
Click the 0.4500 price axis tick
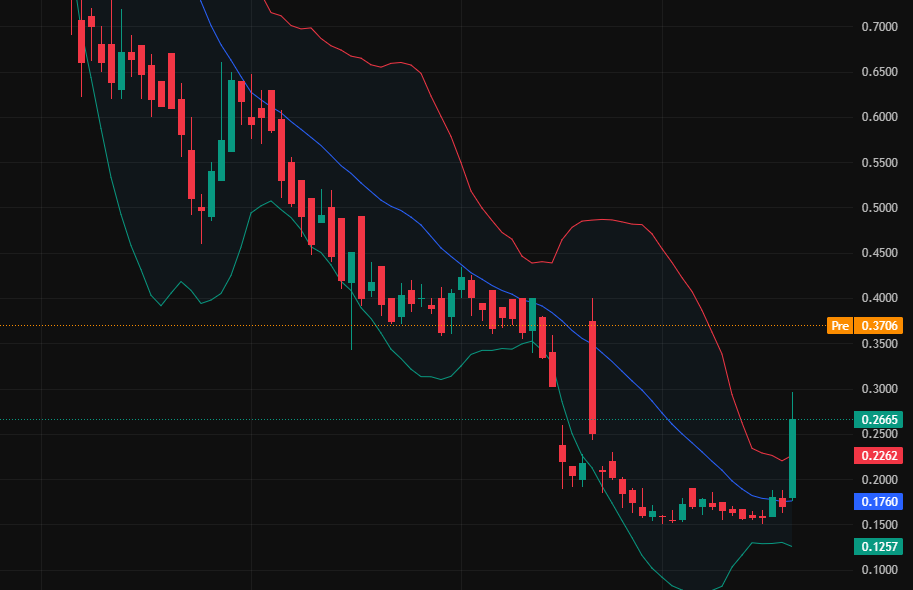879,253
